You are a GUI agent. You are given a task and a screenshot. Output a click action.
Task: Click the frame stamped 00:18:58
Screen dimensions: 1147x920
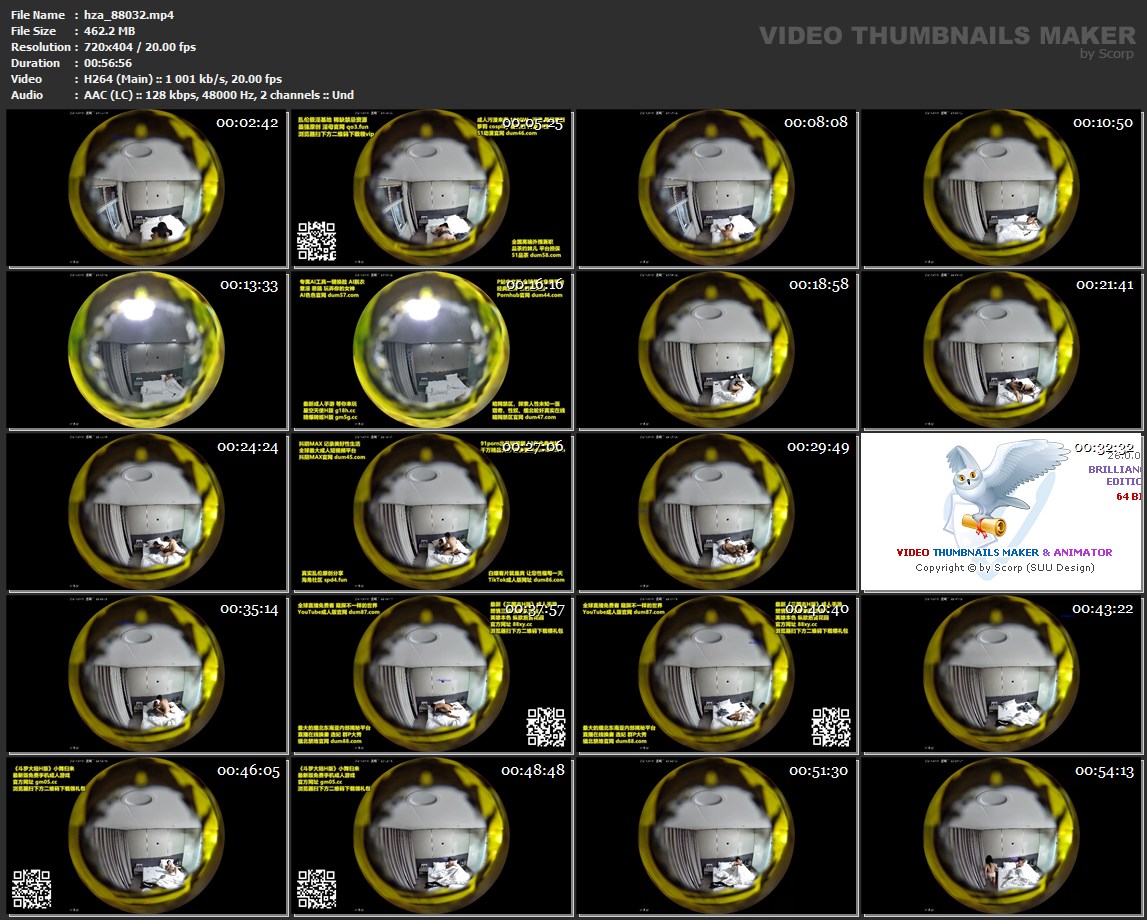(717, 350)
